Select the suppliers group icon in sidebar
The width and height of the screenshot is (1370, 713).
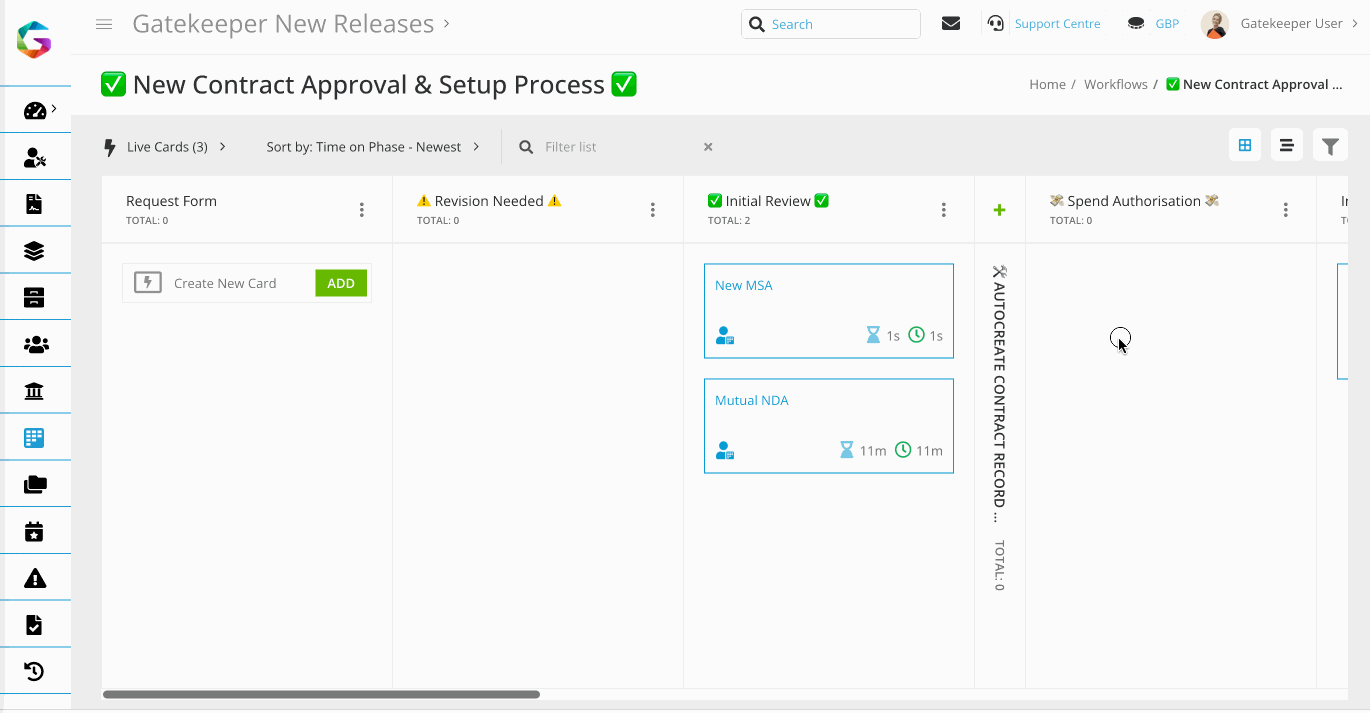(x=34, y=343)
